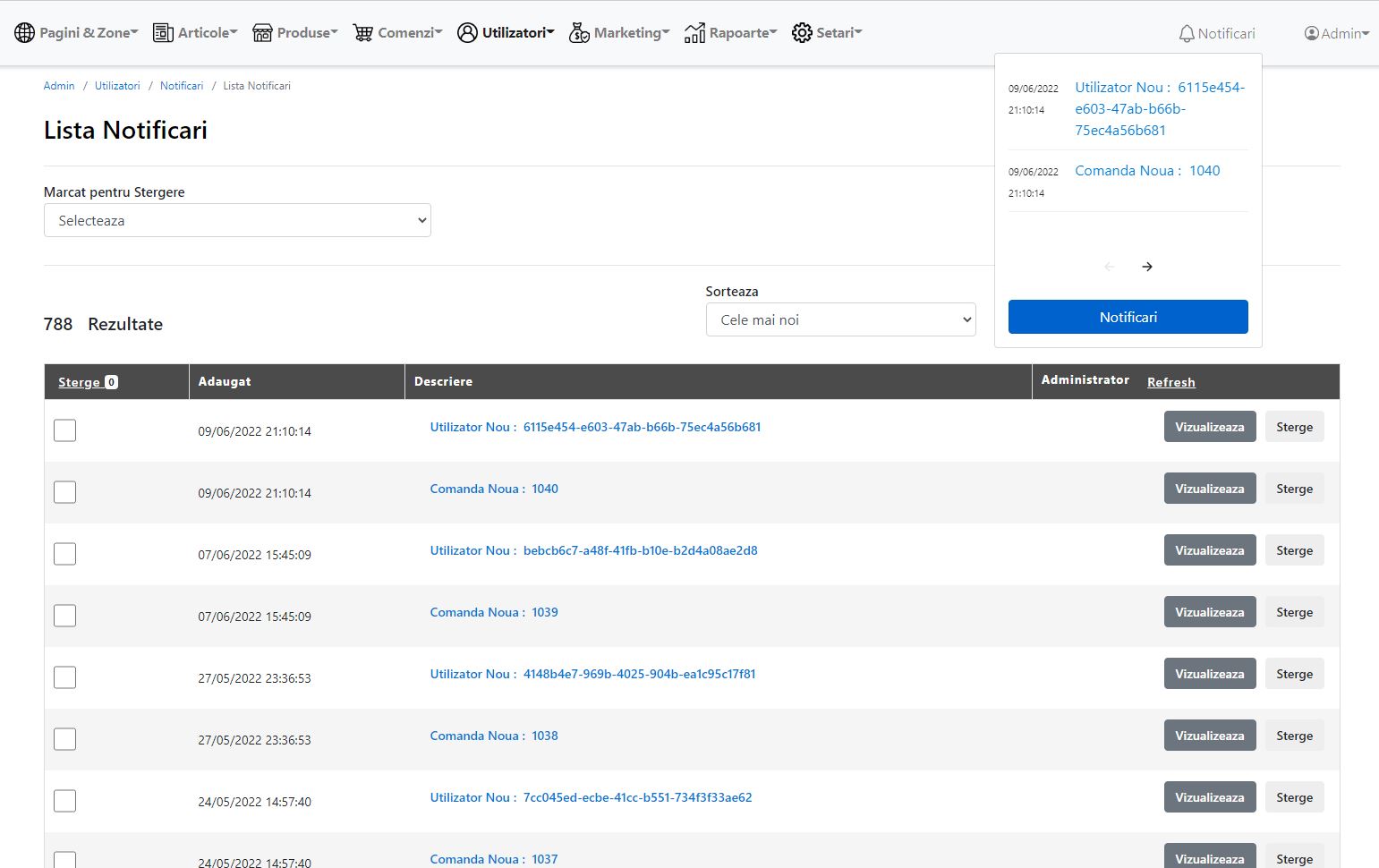Check the box for Comanda Noua 1038 row
Screen dimensions: 1379x868
[x=64, y=739]
